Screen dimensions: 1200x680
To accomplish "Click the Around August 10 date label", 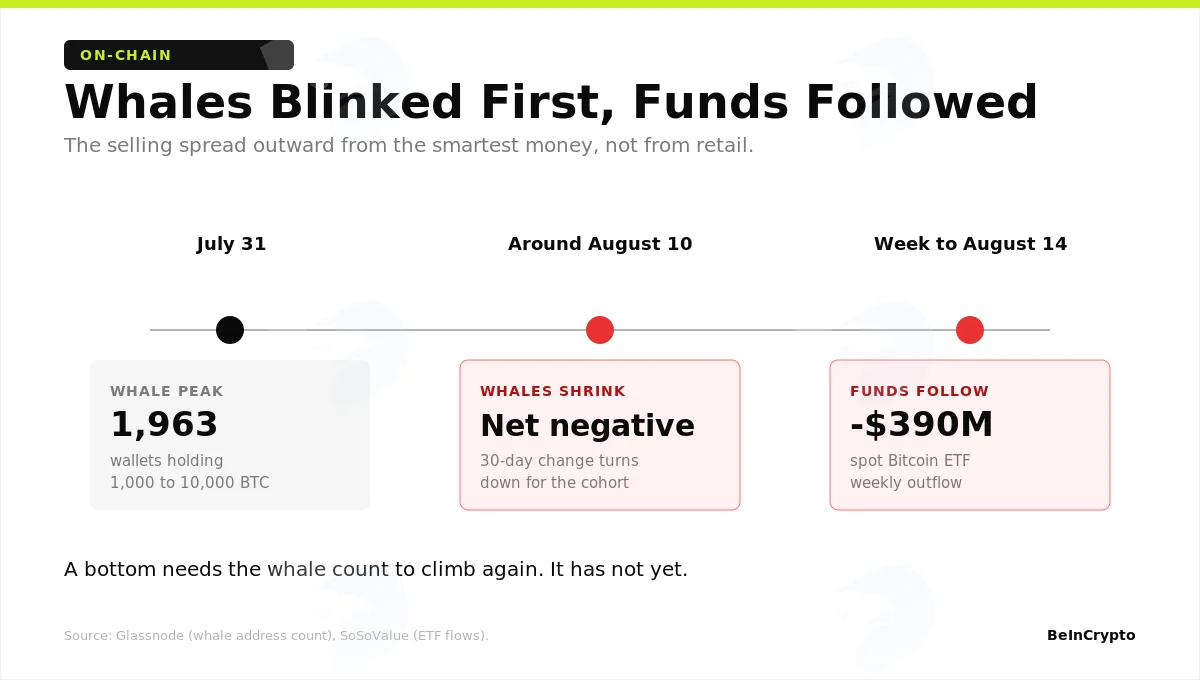I will pos(600,244).
